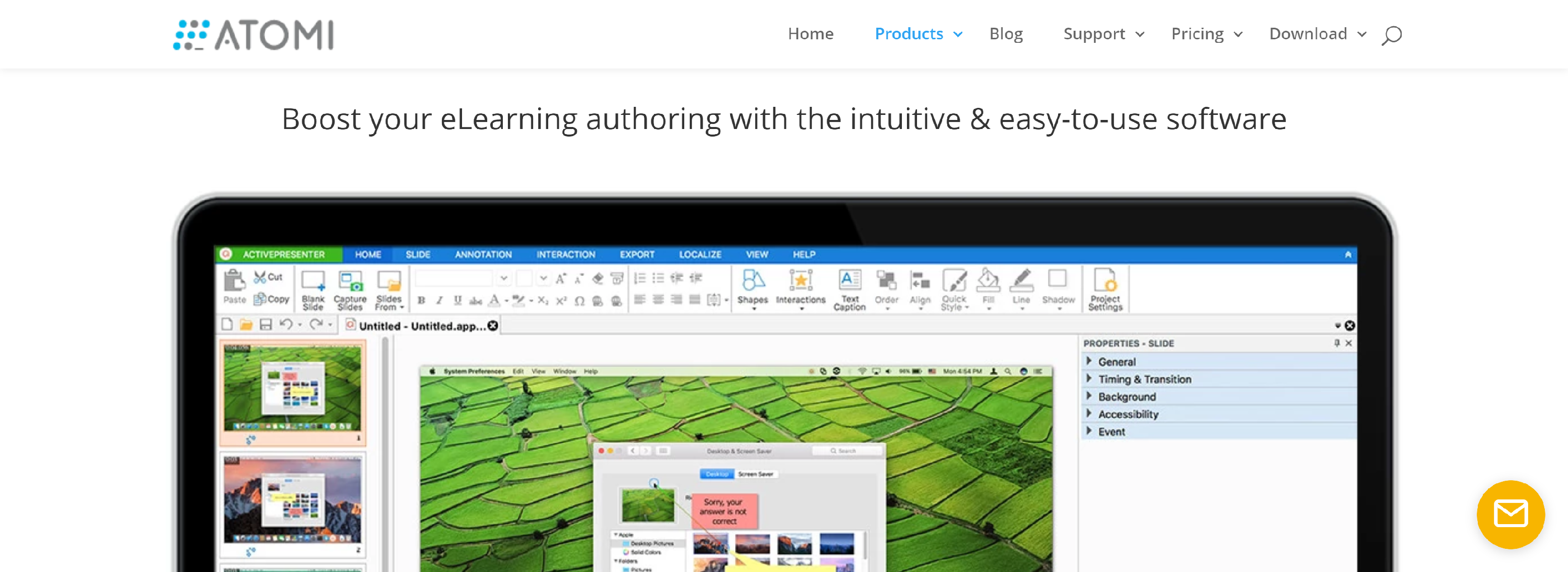Insert a Text Caption

click(x=849, y=290)
